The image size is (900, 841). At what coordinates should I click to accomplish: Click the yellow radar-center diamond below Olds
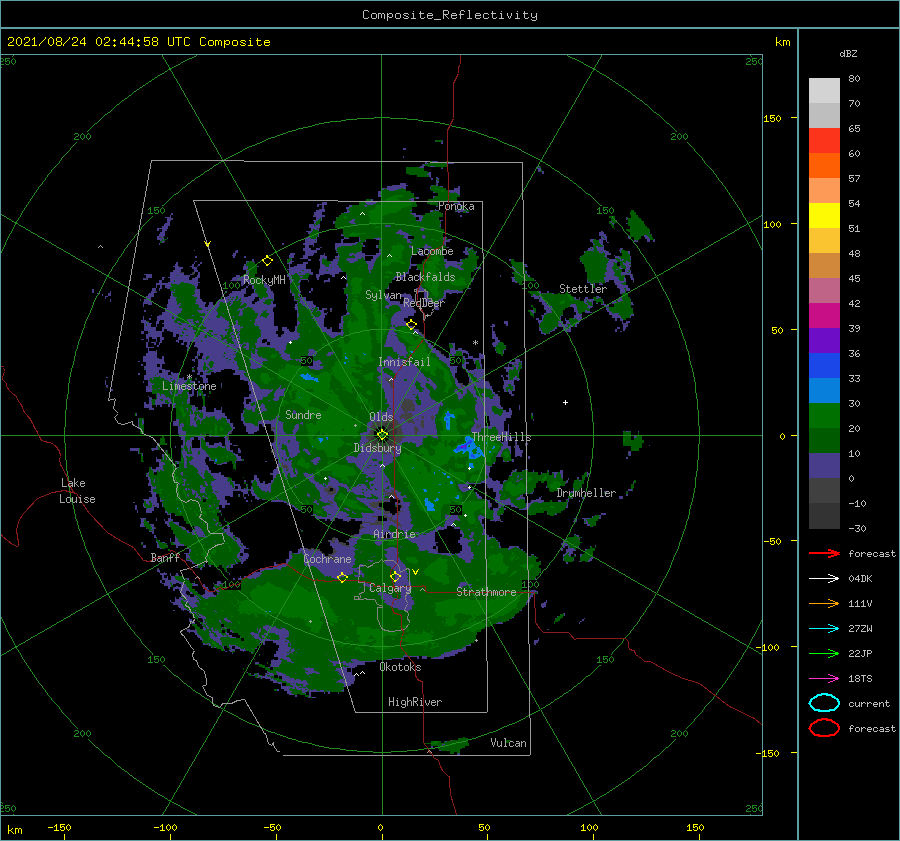pos(382,435)
